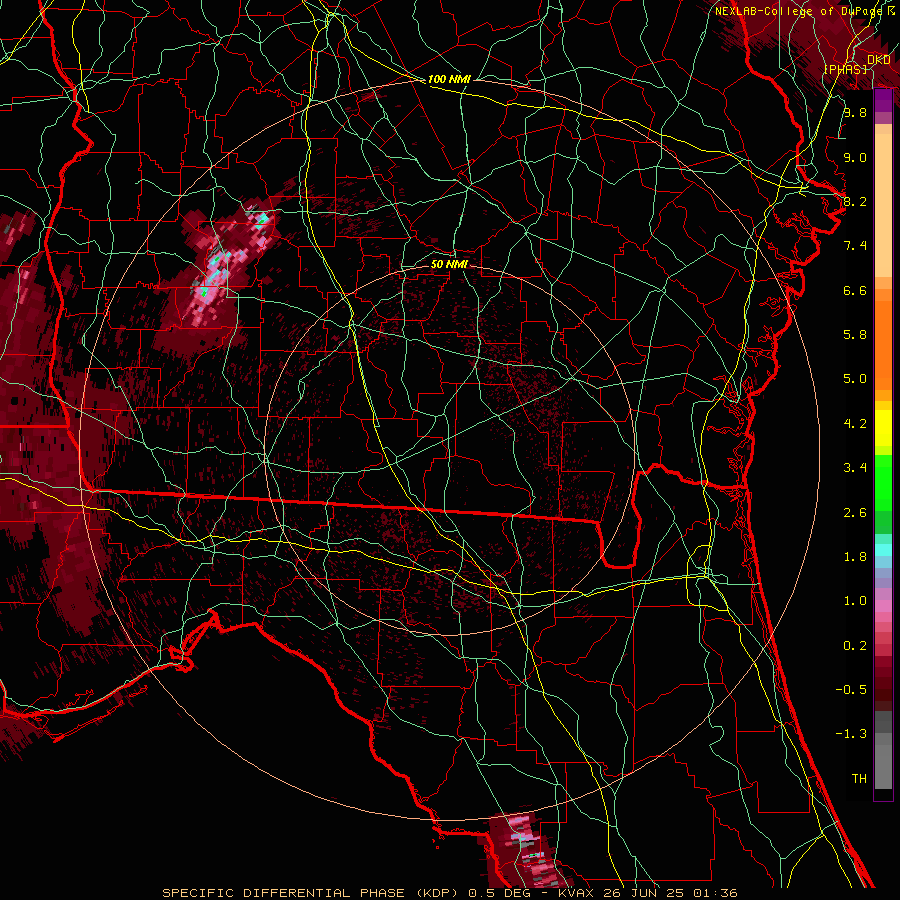900x900 pixels.
Task: Click the 50 NMI range ring label
Action: (x=449, y=264)
